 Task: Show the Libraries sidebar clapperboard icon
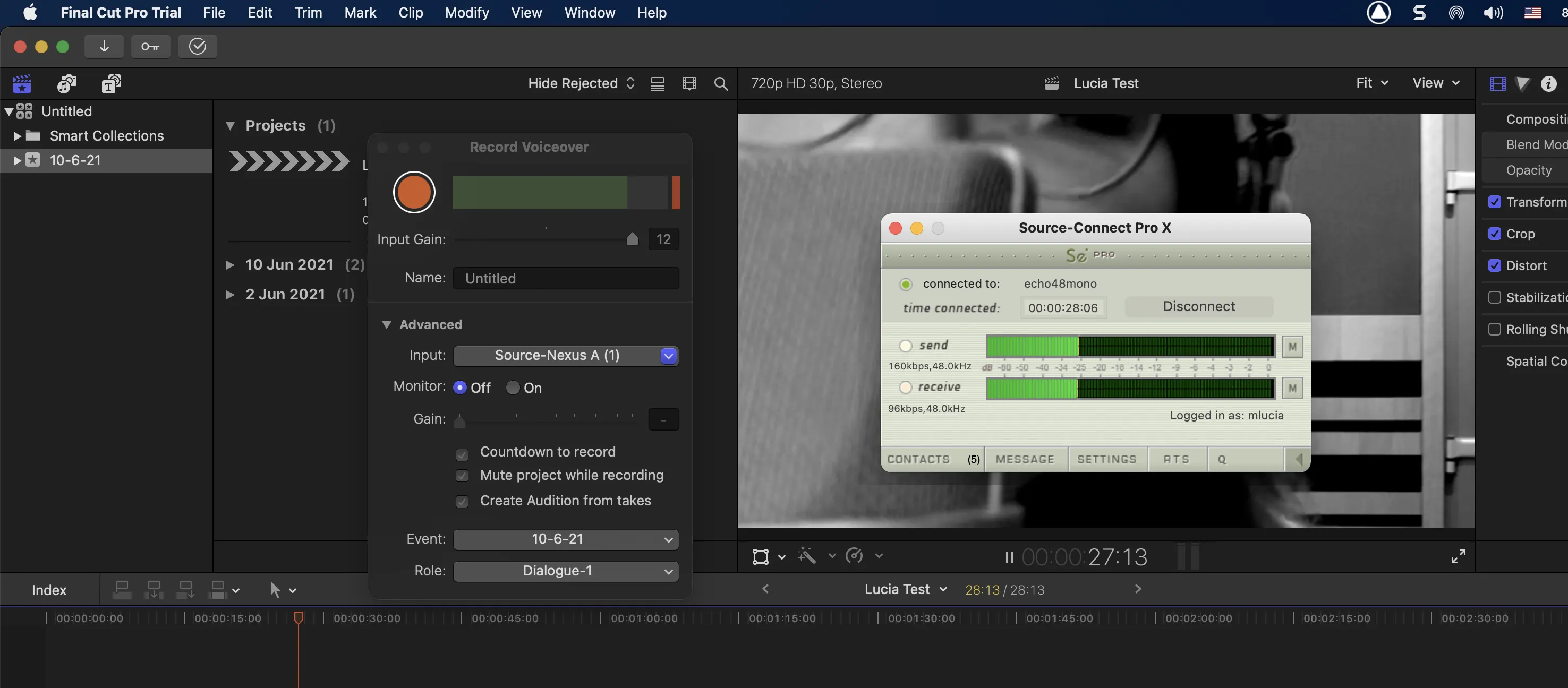point(22,83)
